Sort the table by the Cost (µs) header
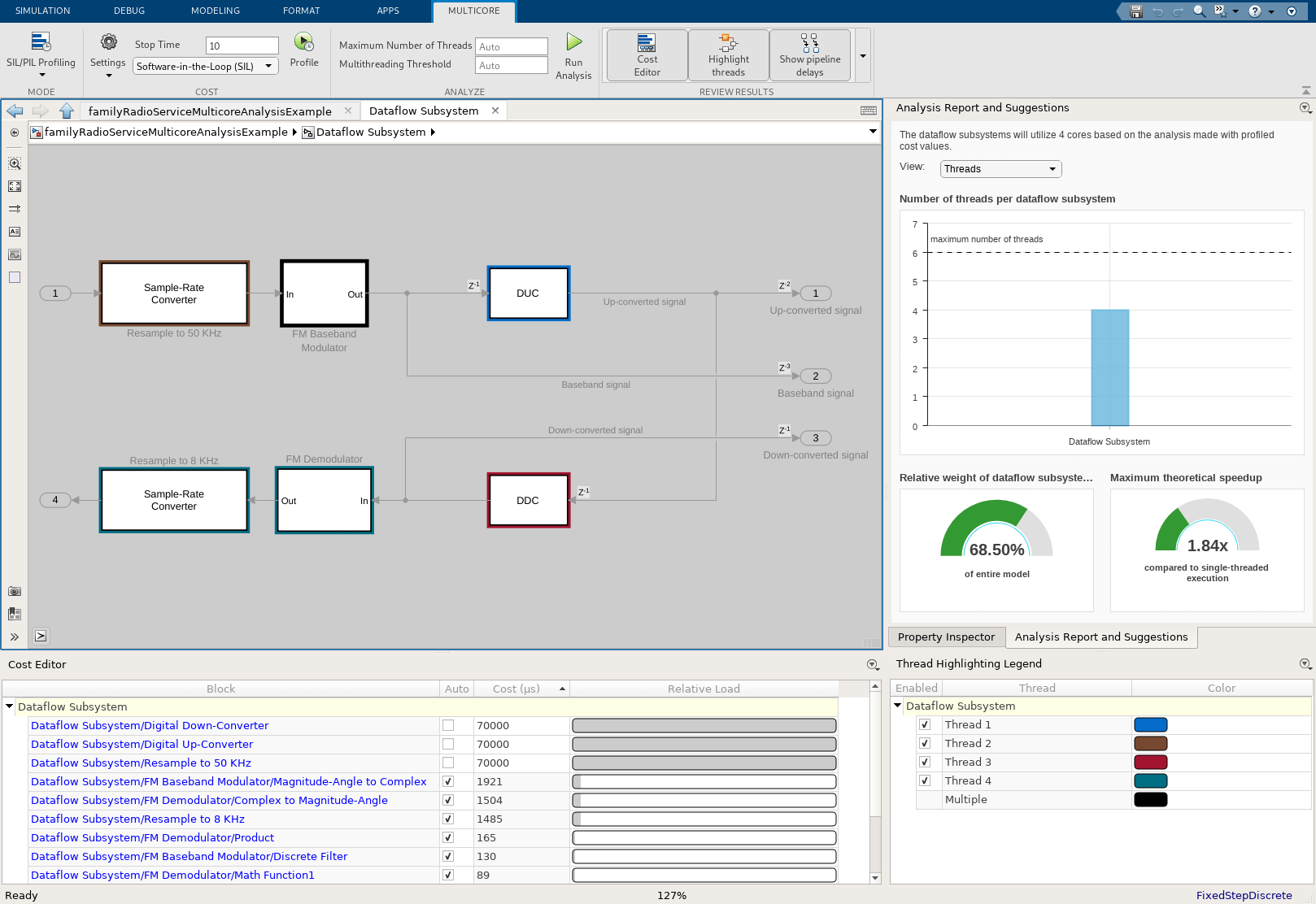 tap(521, 689)
